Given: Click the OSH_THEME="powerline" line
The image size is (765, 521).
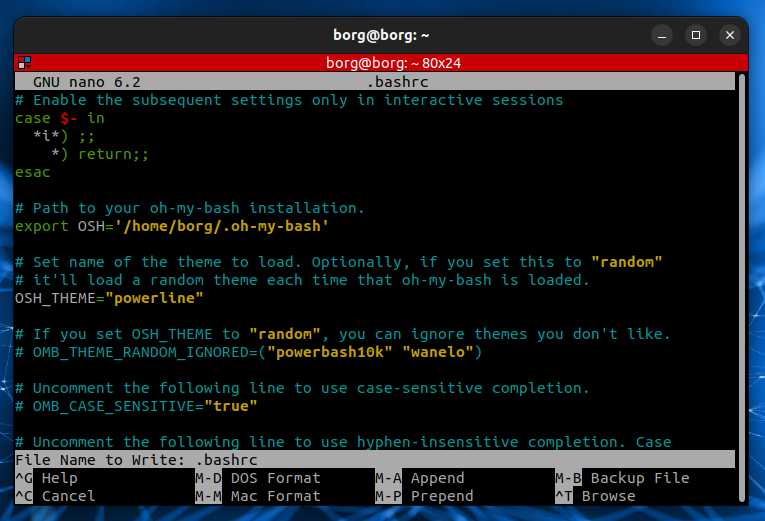Looking at the screenshot, I should click(110, 298).
